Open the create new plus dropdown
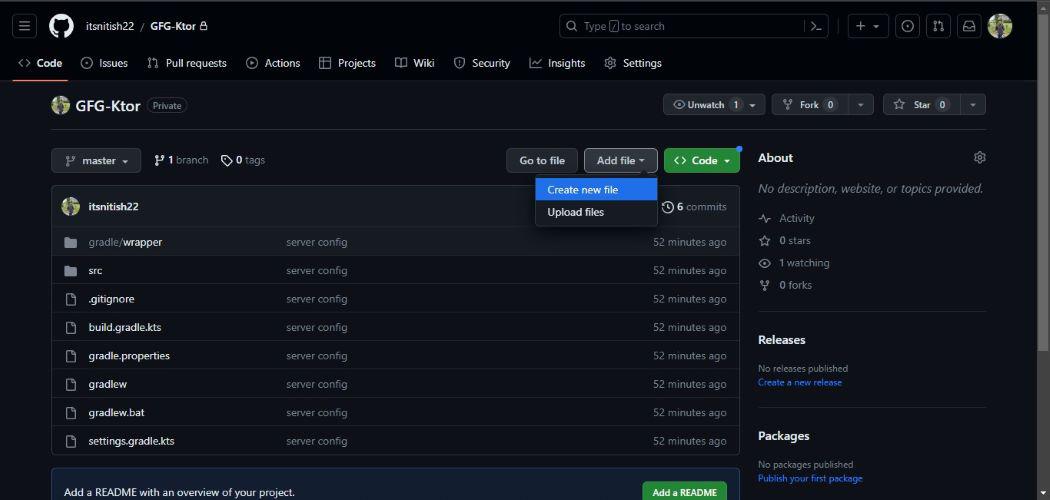Screen dimensions: 1050x500 tap(868, 26)
